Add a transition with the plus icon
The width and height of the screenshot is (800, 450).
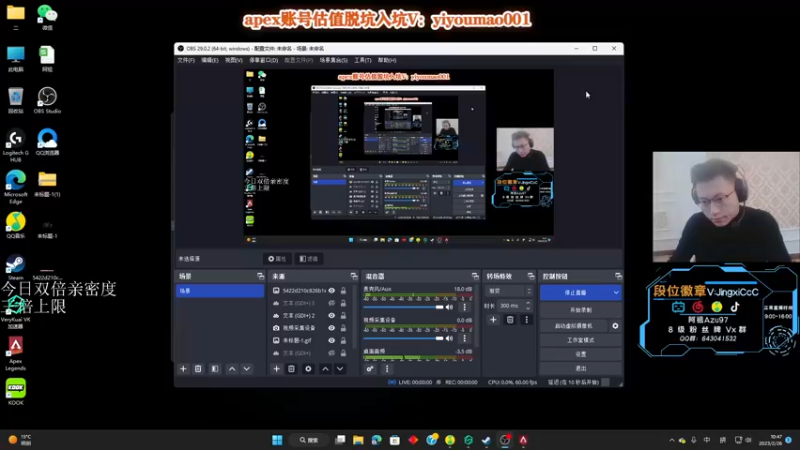(x=493, y=320)
